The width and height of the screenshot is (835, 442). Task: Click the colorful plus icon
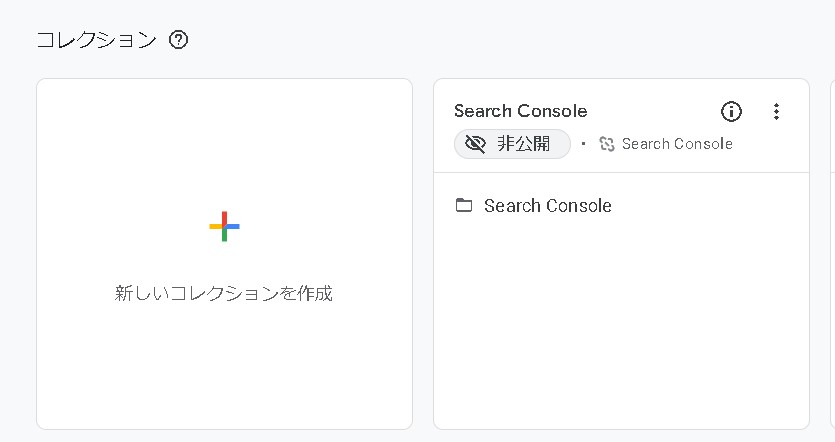coord(224,226)
